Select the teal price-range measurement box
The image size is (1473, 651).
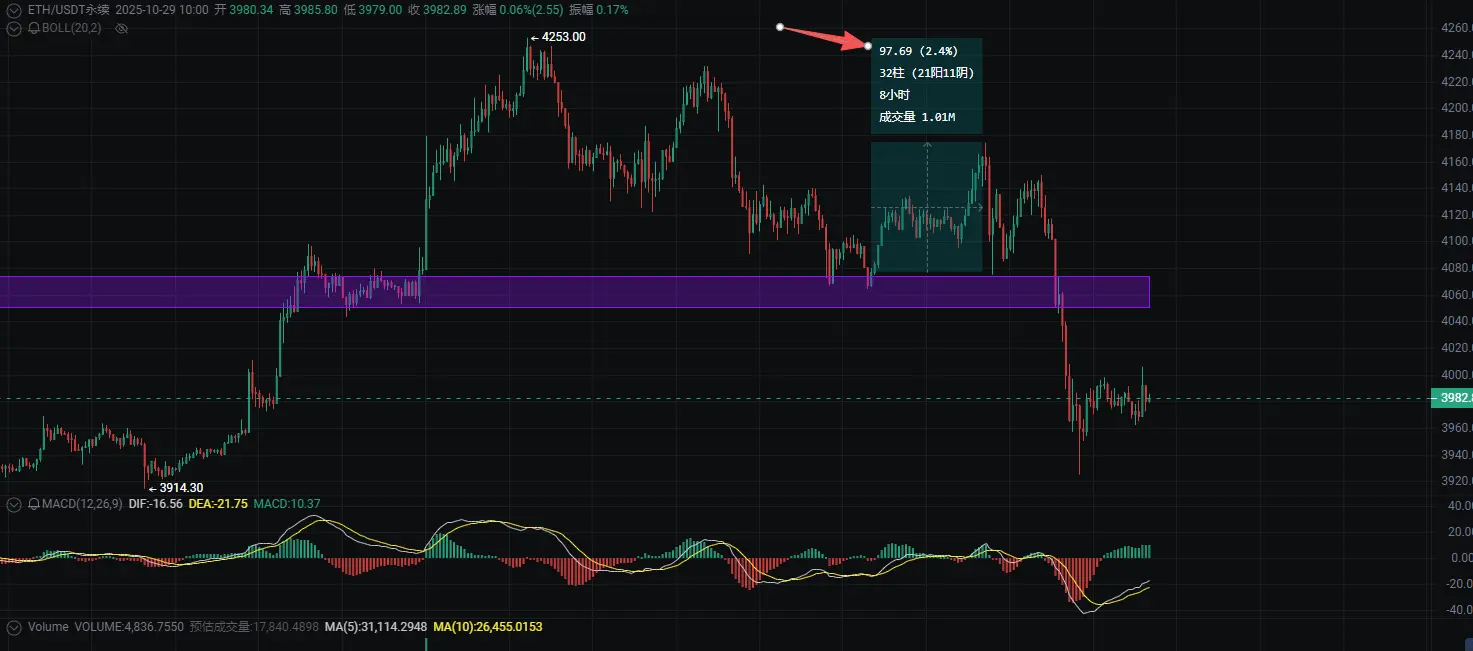(x=926, y=207)
